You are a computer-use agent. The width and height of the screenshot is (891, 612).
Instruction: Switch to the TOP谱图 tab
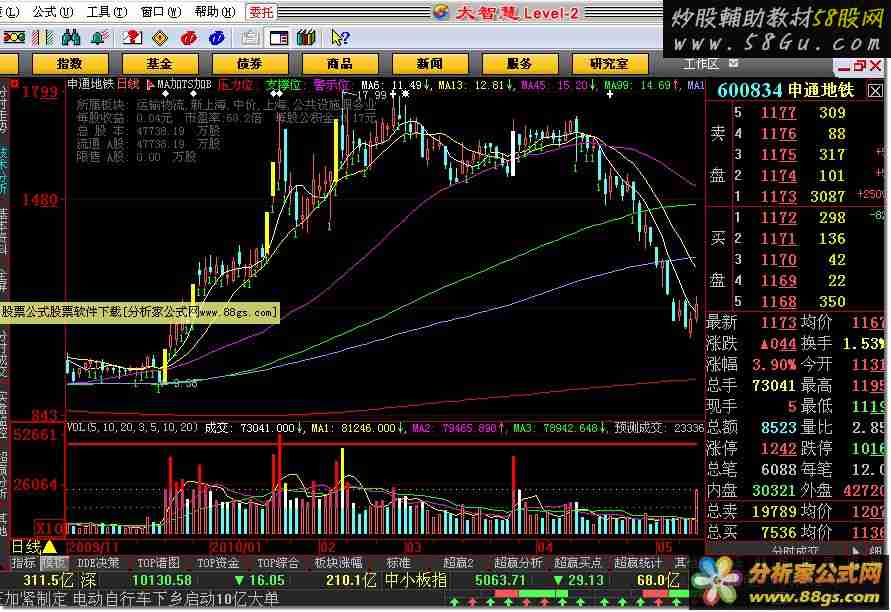(158, 563)
